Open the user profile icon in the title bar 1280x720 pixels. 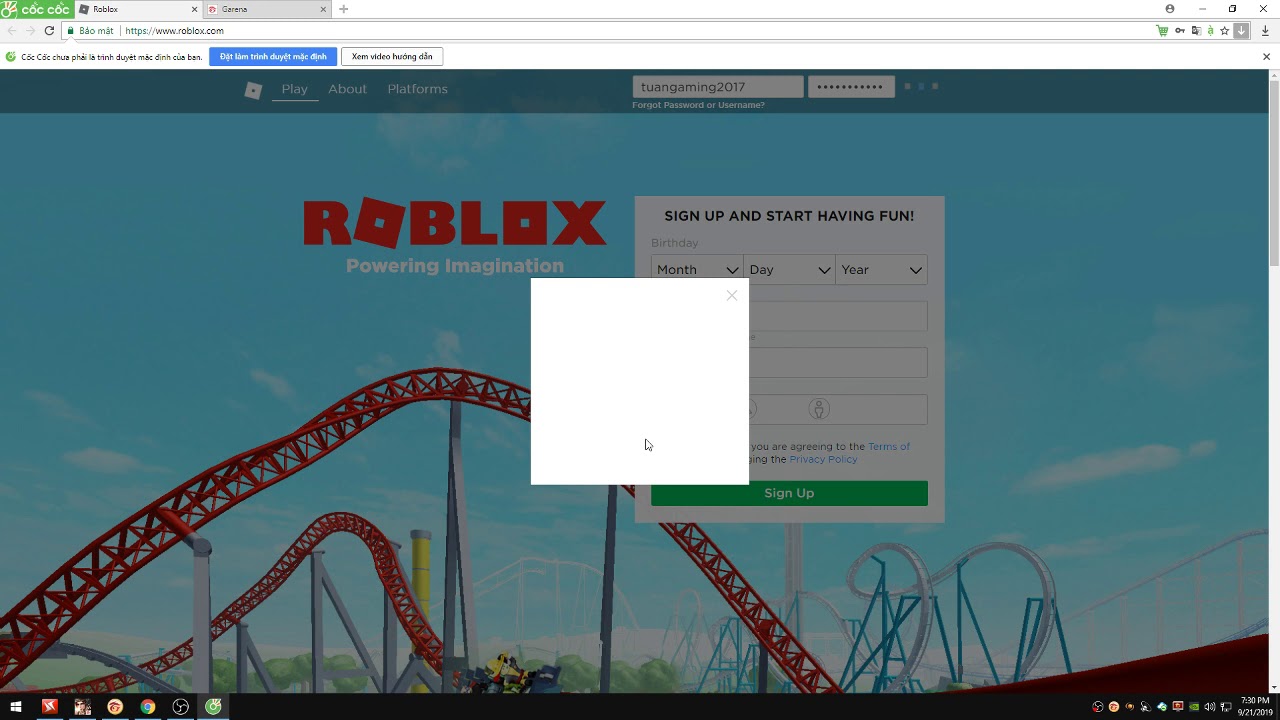coord(1170,9)
